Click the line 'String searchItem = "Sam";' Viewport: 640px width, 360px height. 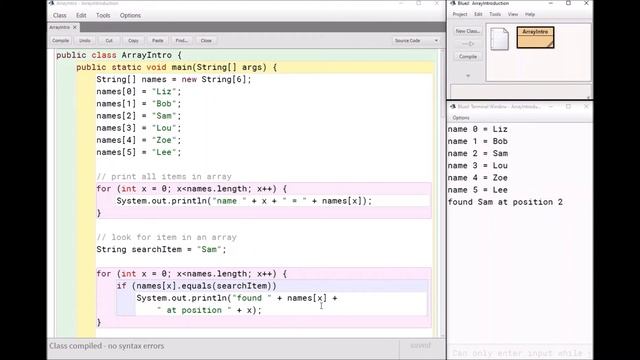pyautogui.click(x=161, y=249)
